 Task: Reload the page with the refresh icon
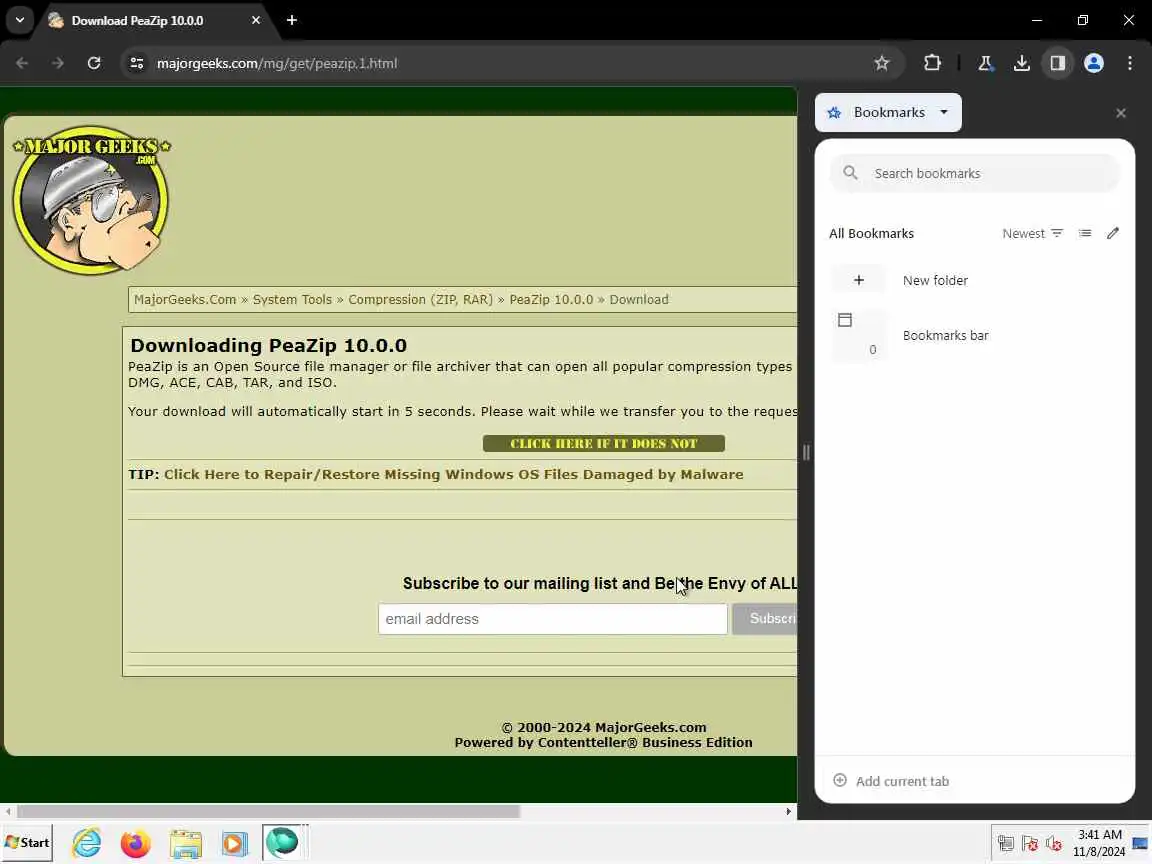click(x=94, y=63)
